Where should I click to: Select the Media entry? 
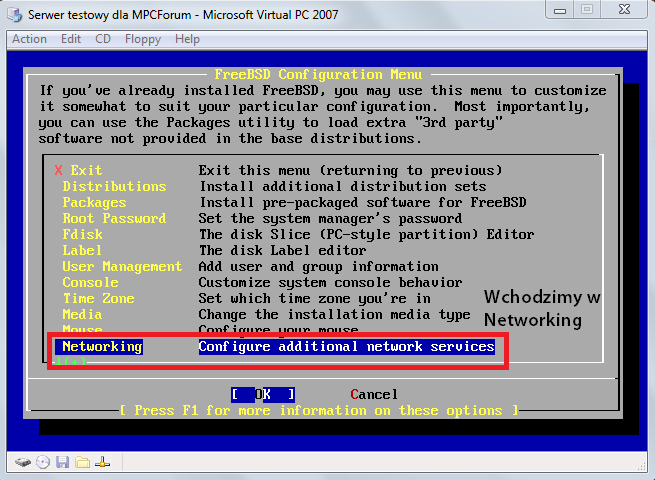[x=82, y=315]
